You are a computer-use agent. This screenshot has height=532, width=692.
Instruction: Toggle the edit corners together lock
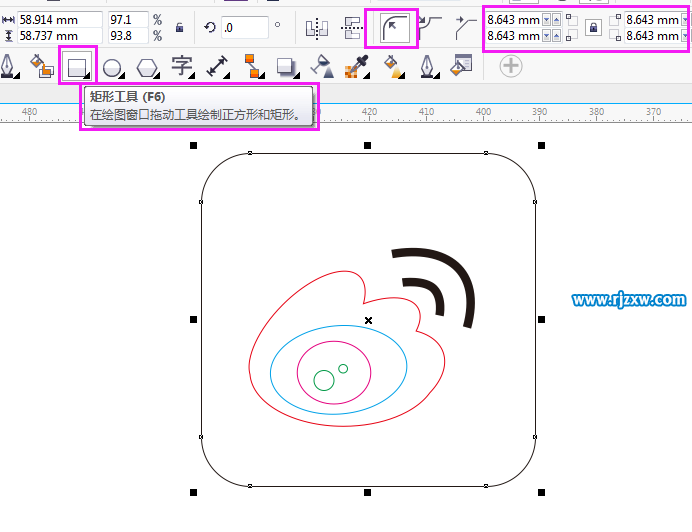[594, 28]
